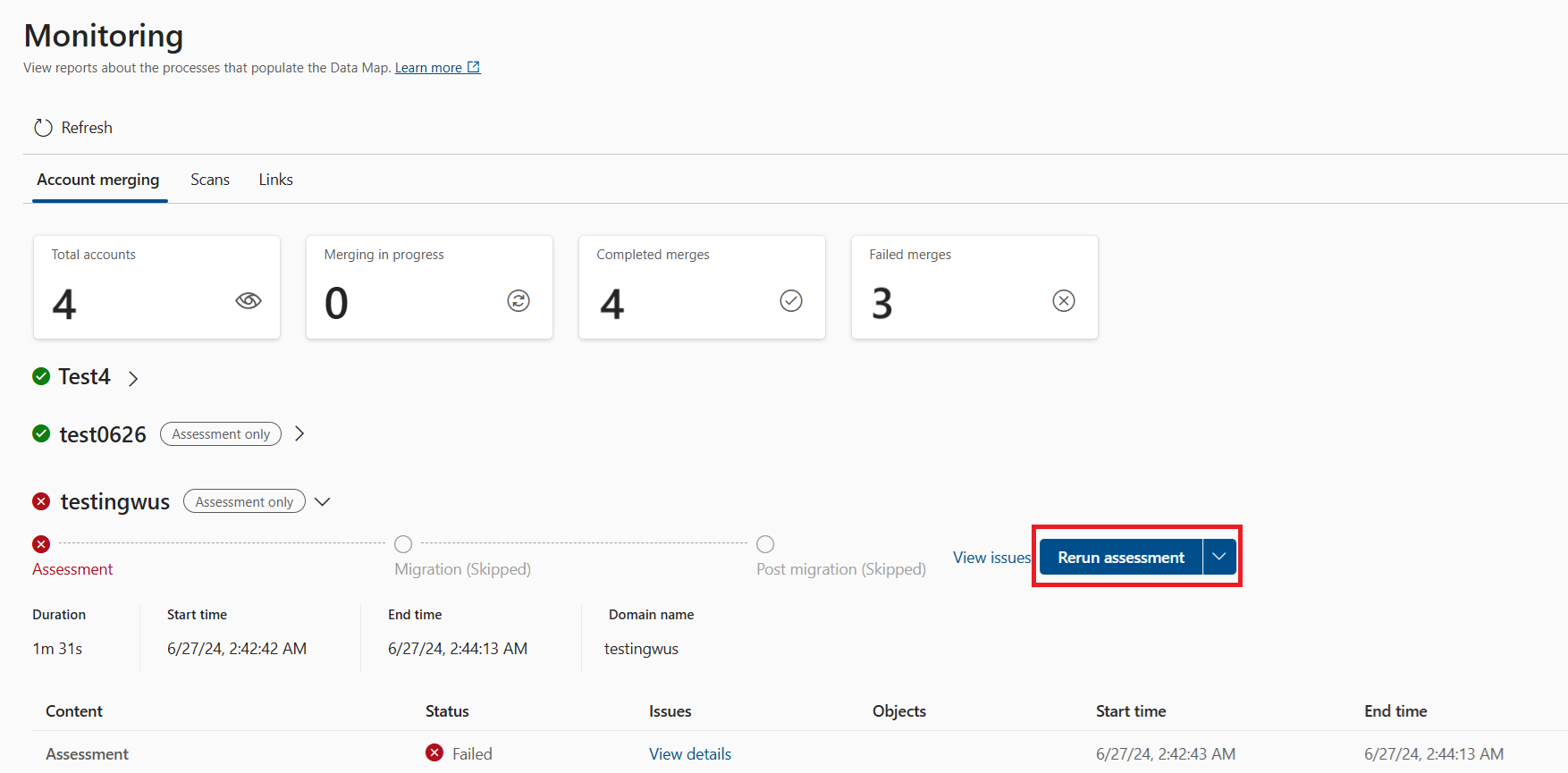
Task: Click the external link icon after Learn more
Action: [x=474, y=67]
